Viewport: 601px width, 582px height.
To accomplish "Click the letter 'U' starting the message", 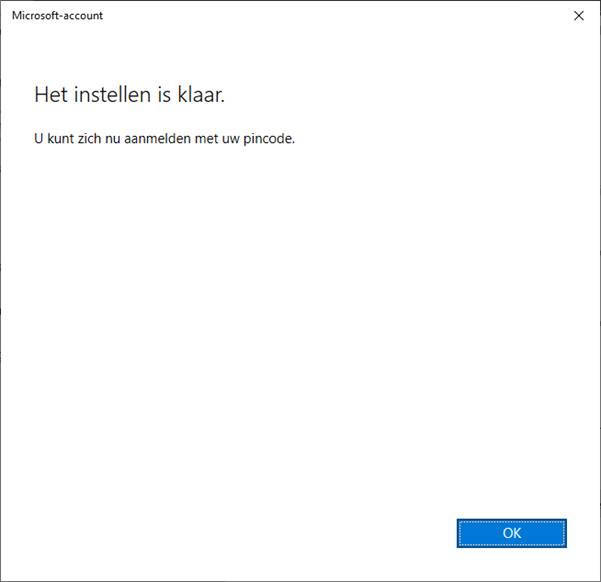I will click(x=38, y=138).
